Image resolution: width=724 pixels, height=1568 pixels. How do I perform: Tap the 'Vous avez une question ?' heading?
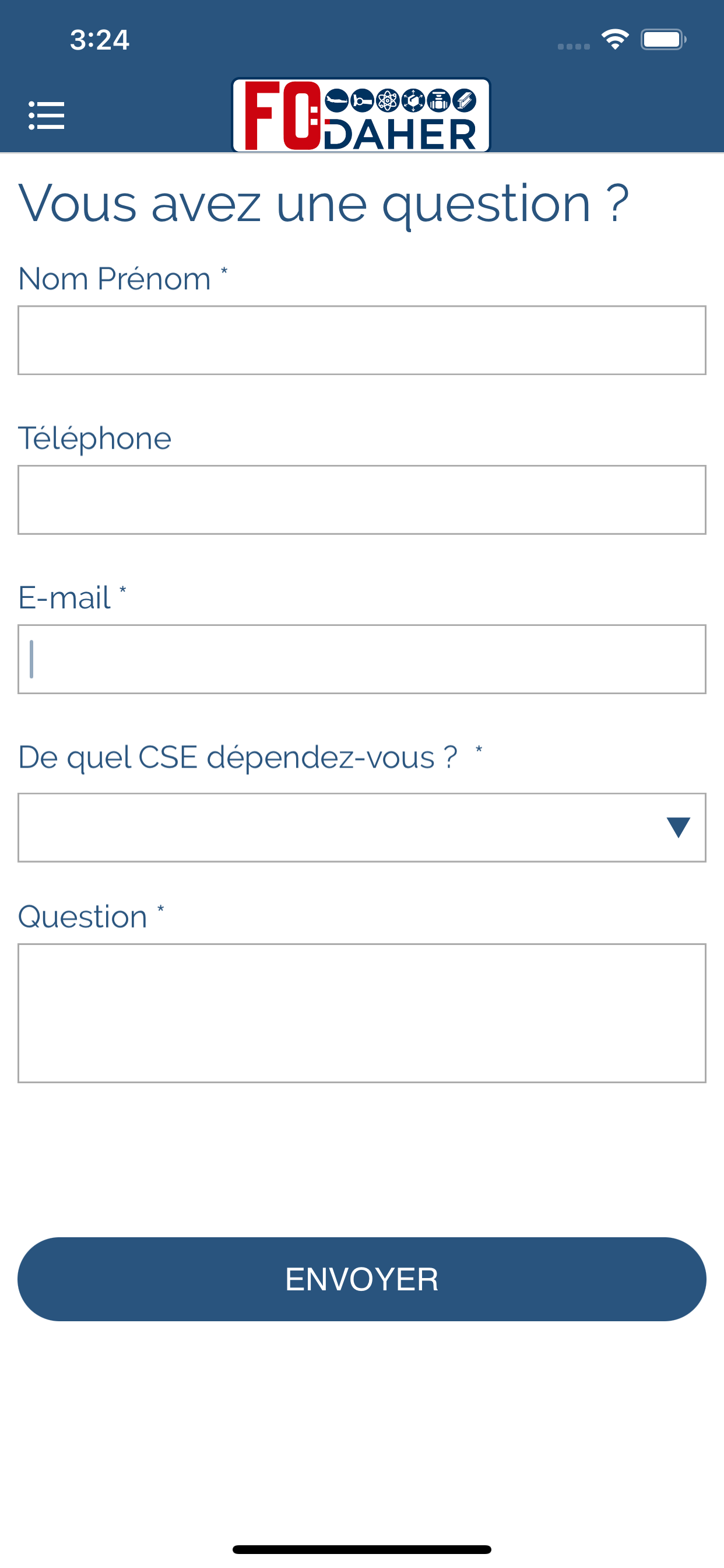coord(324,204)
